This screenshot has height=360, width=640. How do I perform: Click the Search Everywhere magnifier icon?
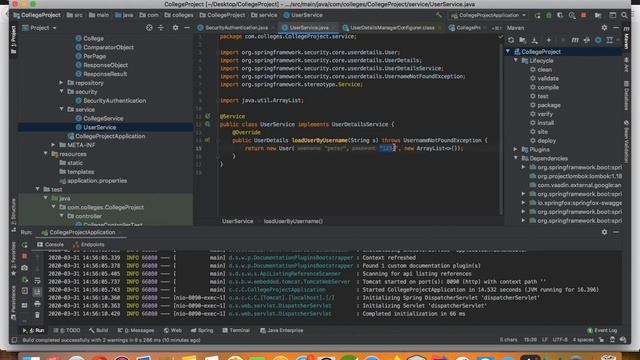[x=624, y=15]
